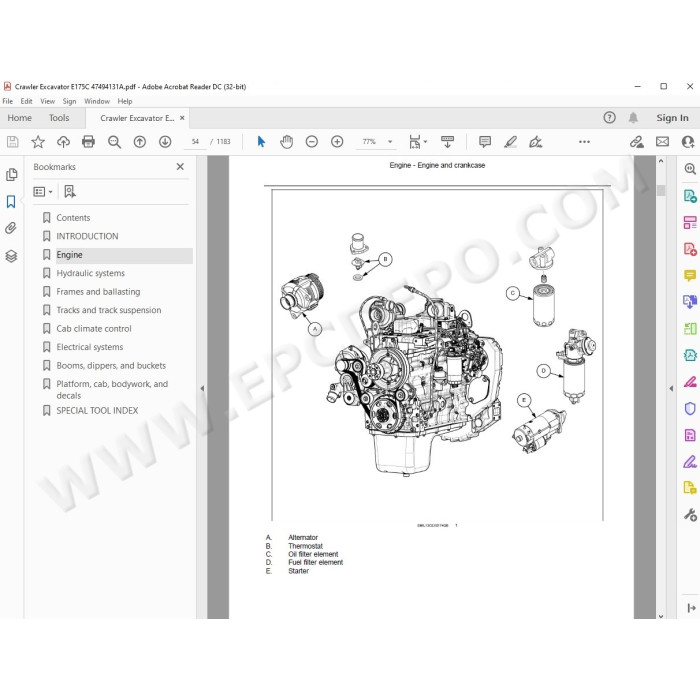Image resolution: width=700 pixels, height=700 pixels.
Task: Open the Help question mark icon
Action: [x=609, y=118]
